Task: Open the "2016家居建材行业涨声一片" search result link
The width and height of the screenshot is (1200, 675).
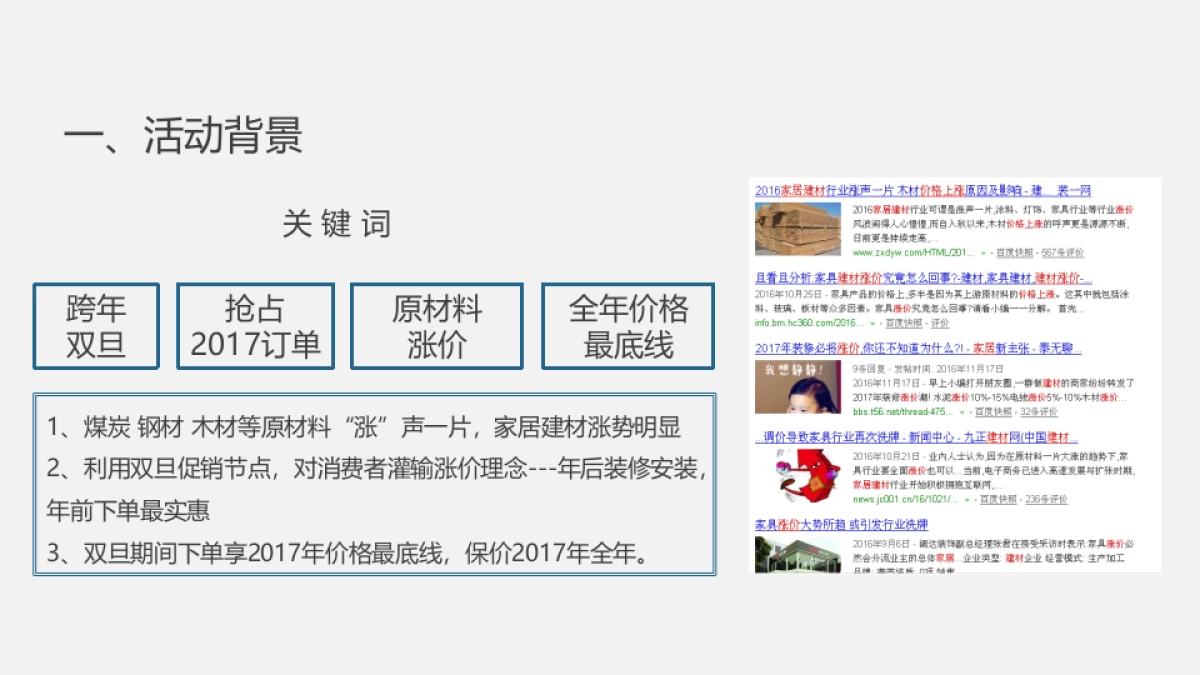Action: 920,191
